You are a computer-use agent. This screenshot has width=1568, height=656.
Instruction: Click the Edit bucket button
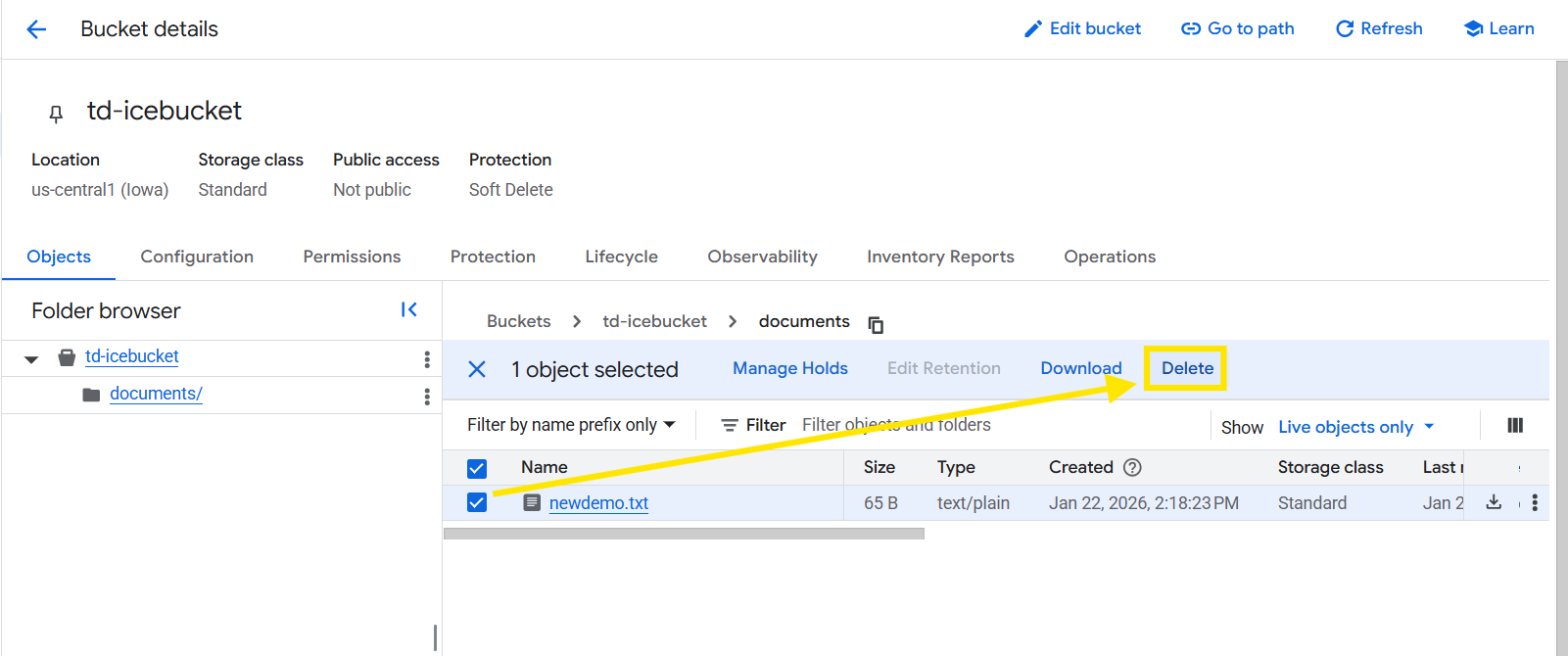coord(1082,29)
